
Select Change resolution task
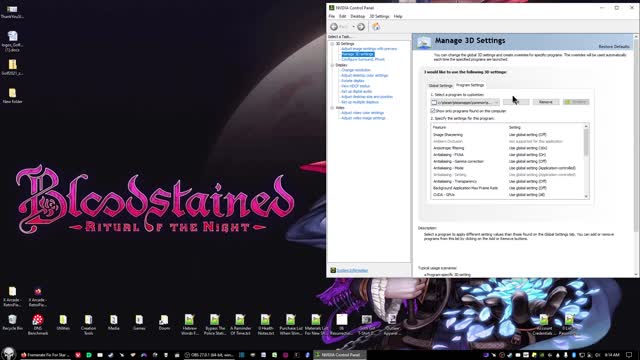[x=356, y=70]
